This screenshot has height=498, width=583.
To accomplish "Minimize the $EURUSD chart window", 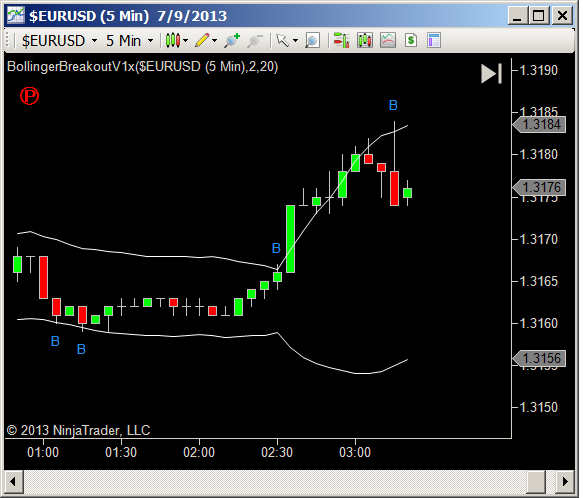I will (x=518, y=16).
